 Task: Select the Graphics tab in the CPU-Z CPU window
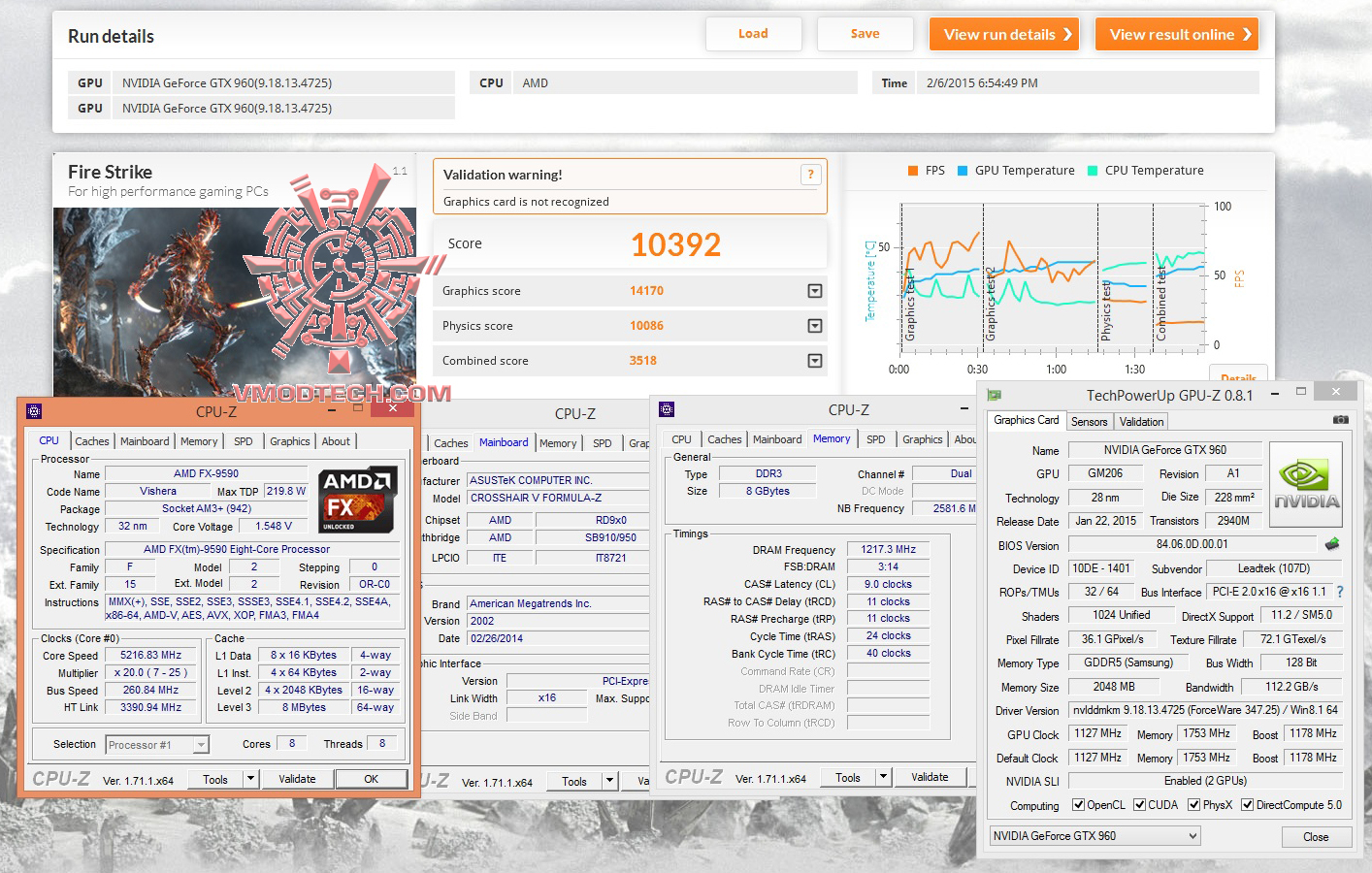point(290,441)
